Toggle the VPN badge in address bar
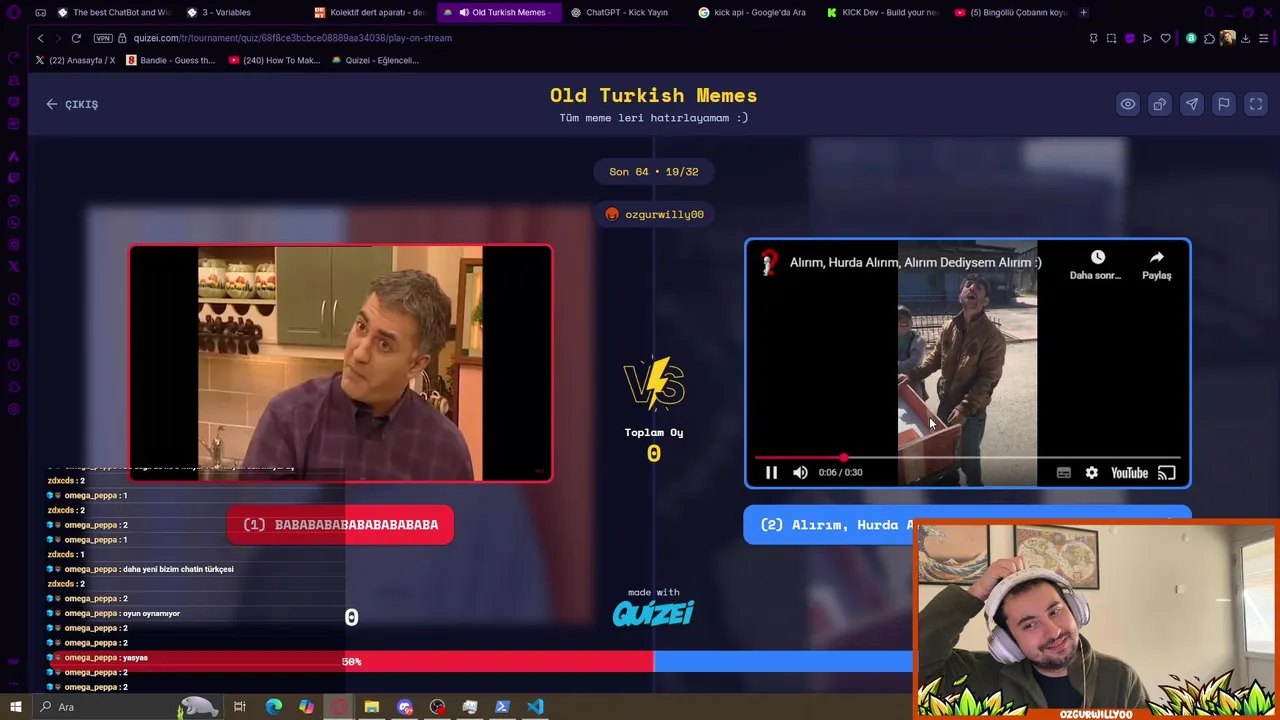The image size is (1280, 720). click(x=103, y=38)
